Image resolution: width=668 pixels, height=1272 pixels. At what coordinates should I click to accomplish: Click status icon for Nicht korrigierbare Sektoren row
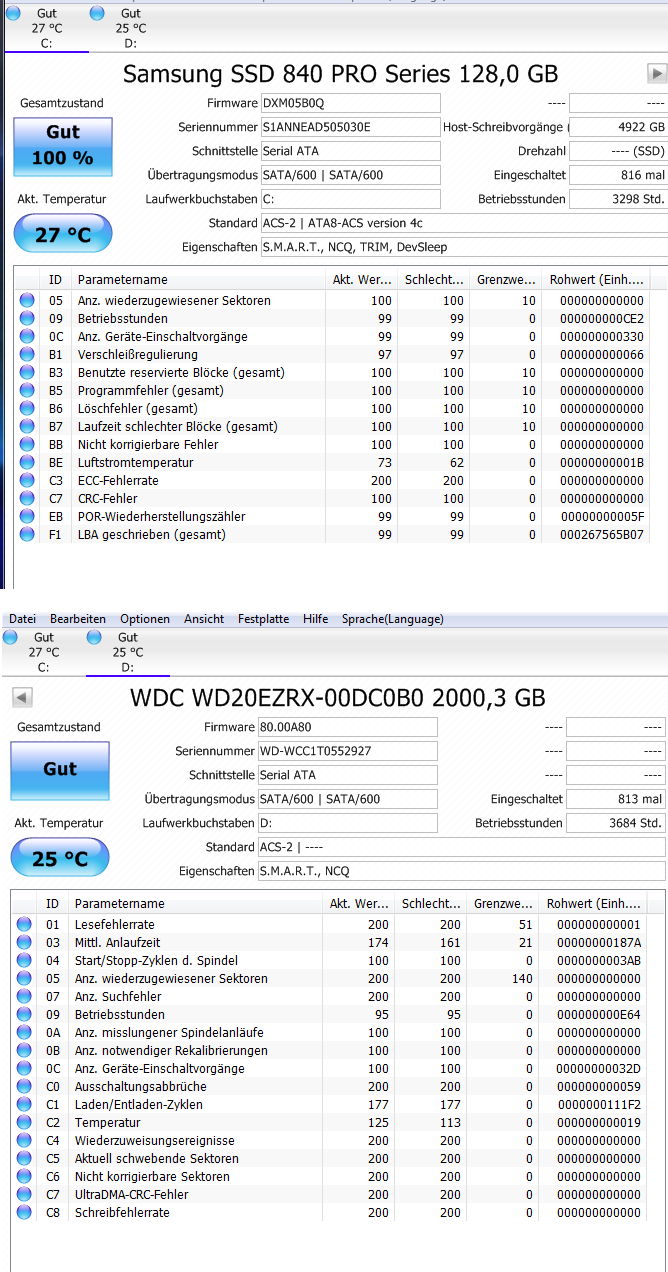click(x=24, y=1176)
